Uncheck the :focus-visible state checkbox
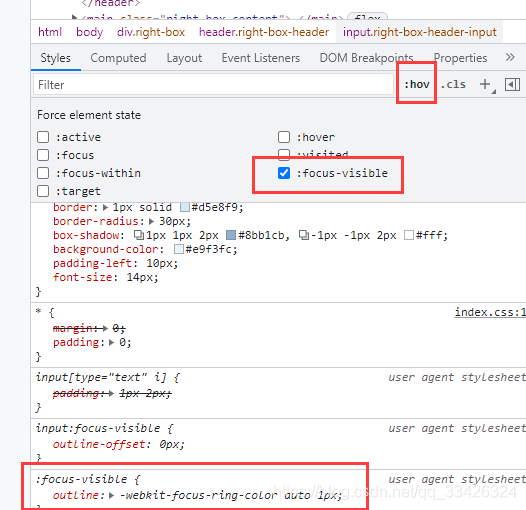 (x=284, y=173)
